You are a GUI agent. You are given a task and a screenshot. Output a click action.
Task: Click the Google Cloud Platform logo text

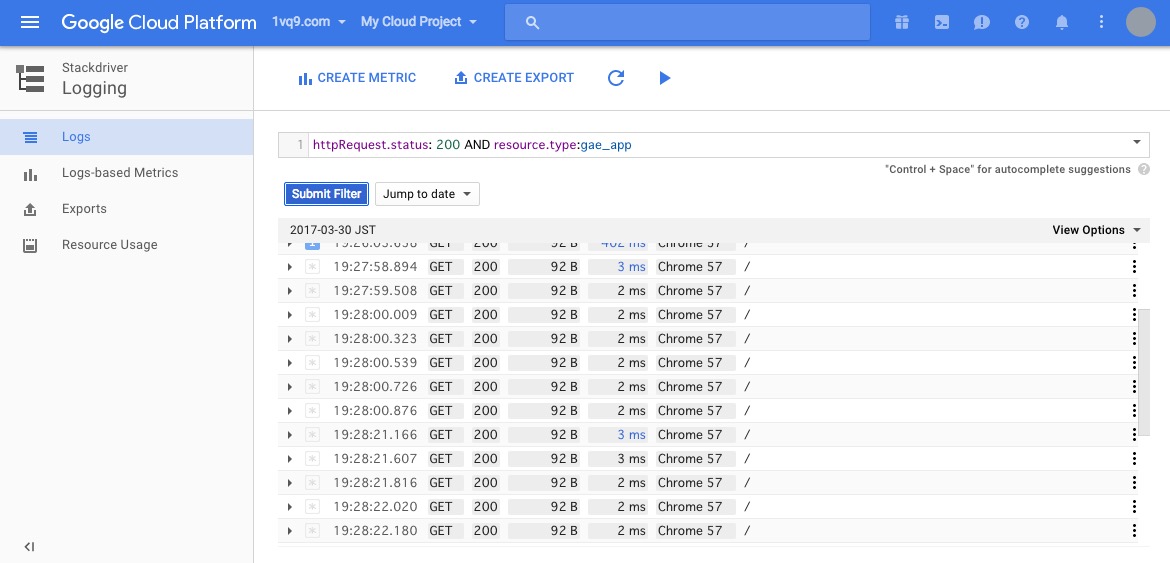[x=159, y=22]
